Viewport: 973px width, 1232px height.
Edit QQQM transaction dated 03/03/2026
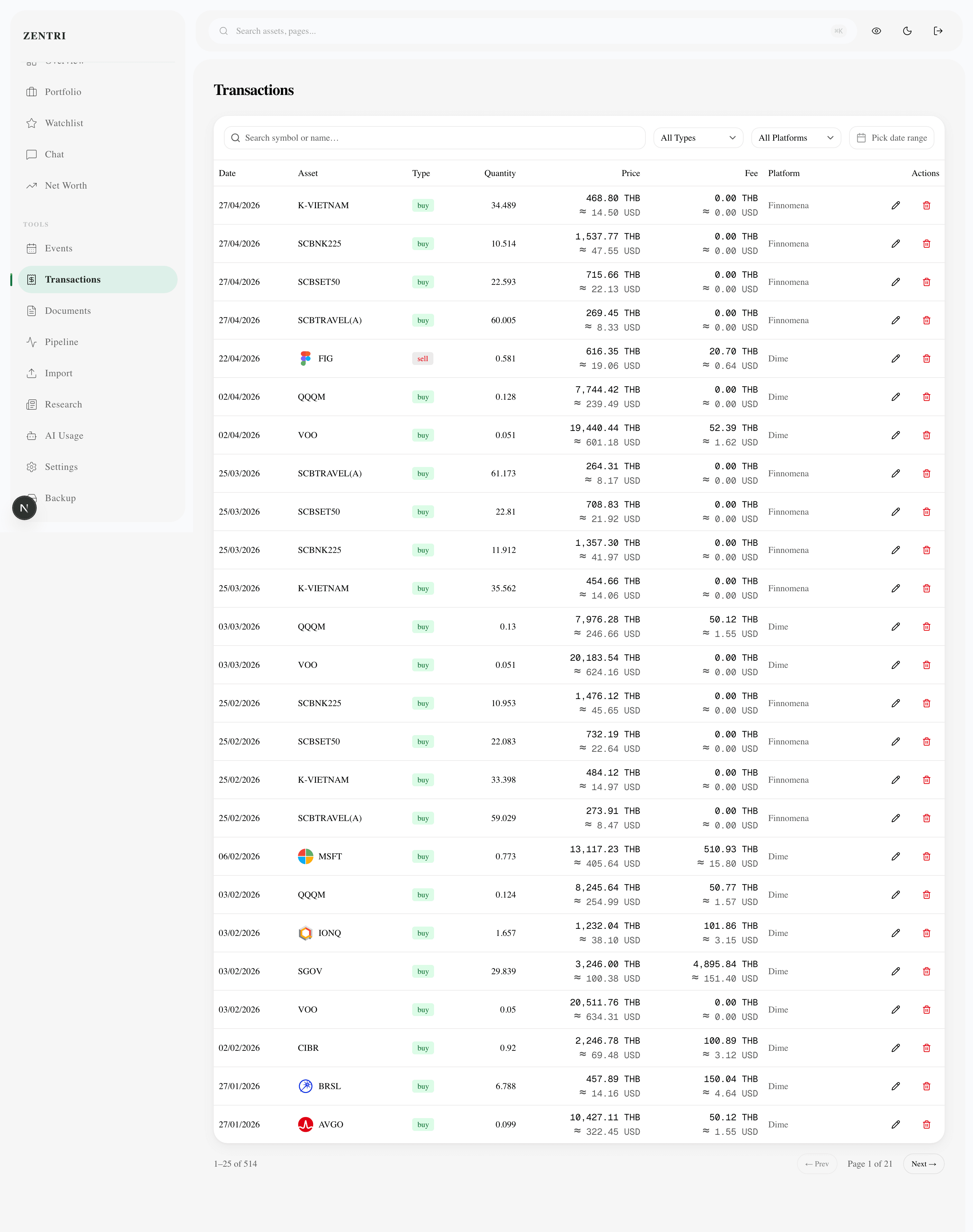[895, 627]
